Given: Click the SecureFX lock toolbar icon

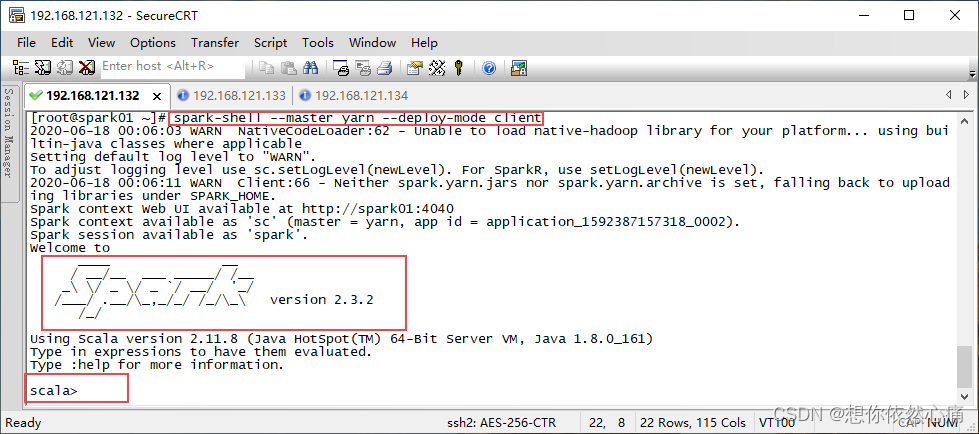Looking at the screenshot, I should 519,67.
